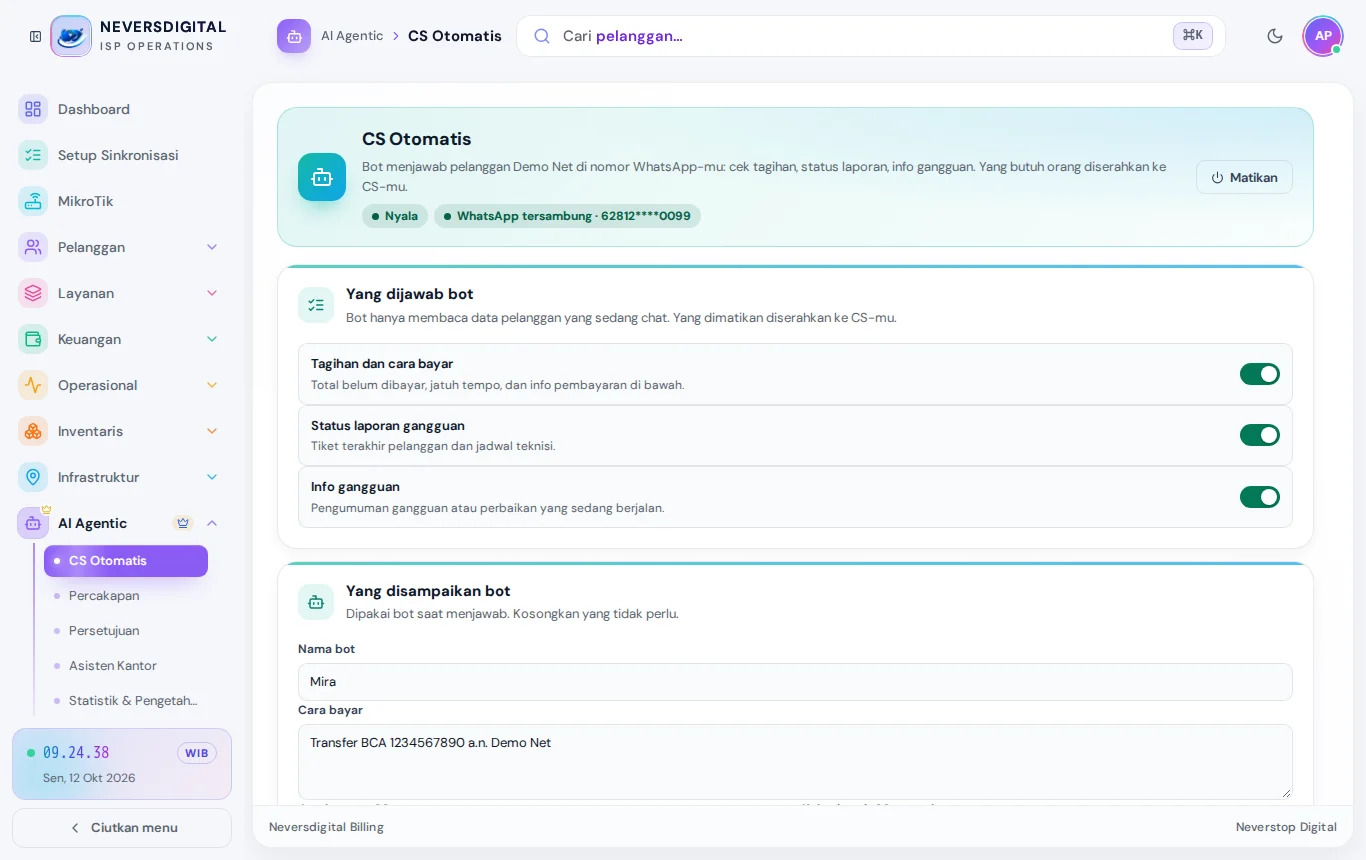Click the Operasional activity icon
The height and width of the screenshot is (860, 1366).
click(x=33, y=385)
